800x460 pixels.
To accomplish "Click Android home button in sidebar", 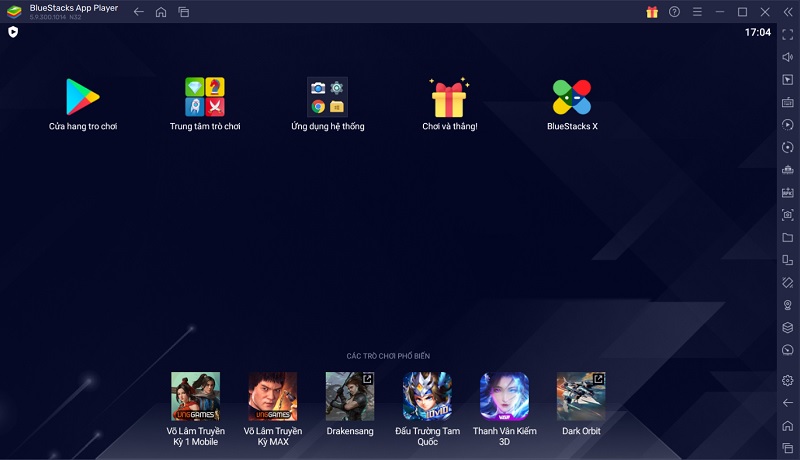I will tap(788, 425).
